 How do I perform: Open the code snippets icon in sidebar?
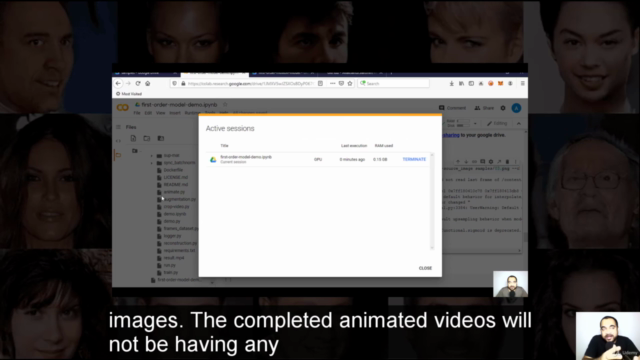(x=118, y=141)
